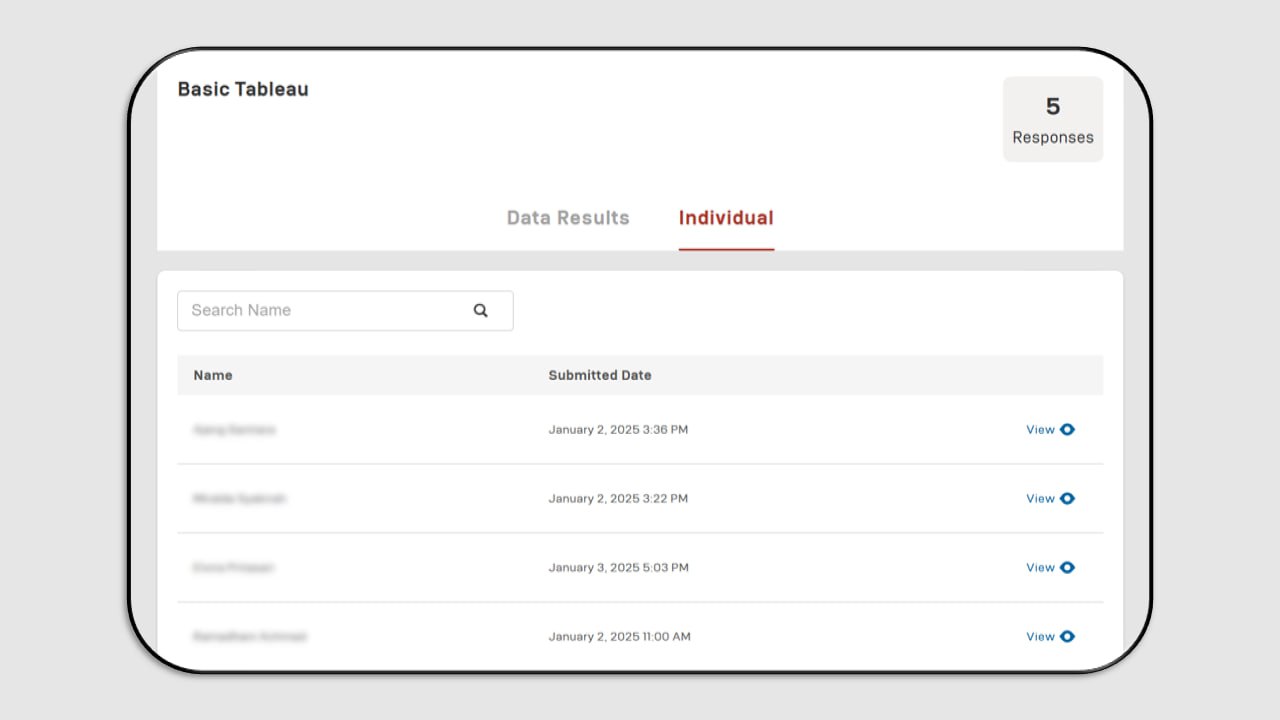Select blurred name in the 3:36 PM row
This screenshot has height=720, width=1280.
[x=234, y=430]
